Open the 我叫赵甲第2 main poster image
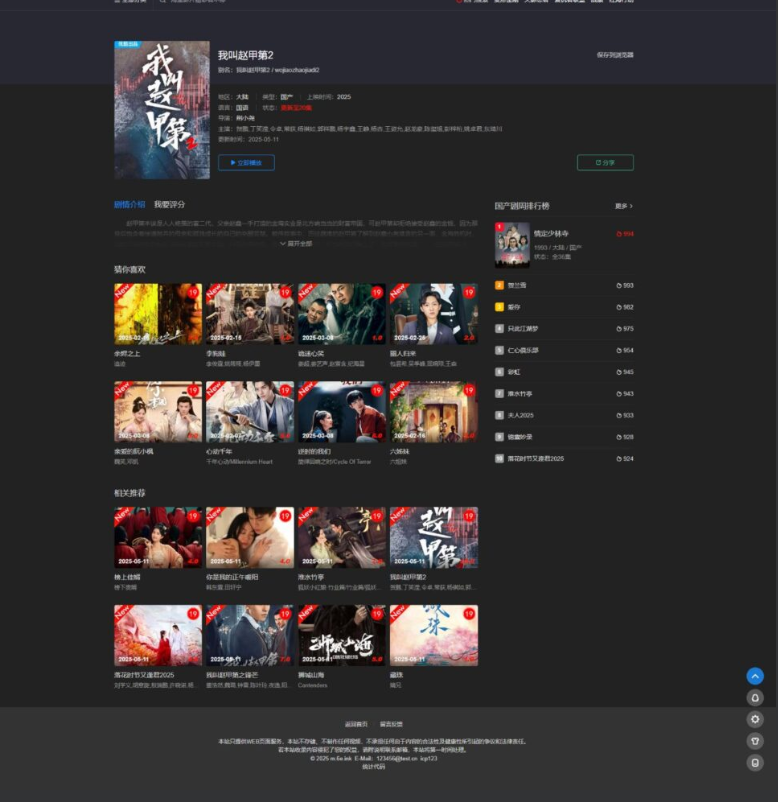This screenshot has height=802, width=778. pyautogui.click(x=162, y=110)
